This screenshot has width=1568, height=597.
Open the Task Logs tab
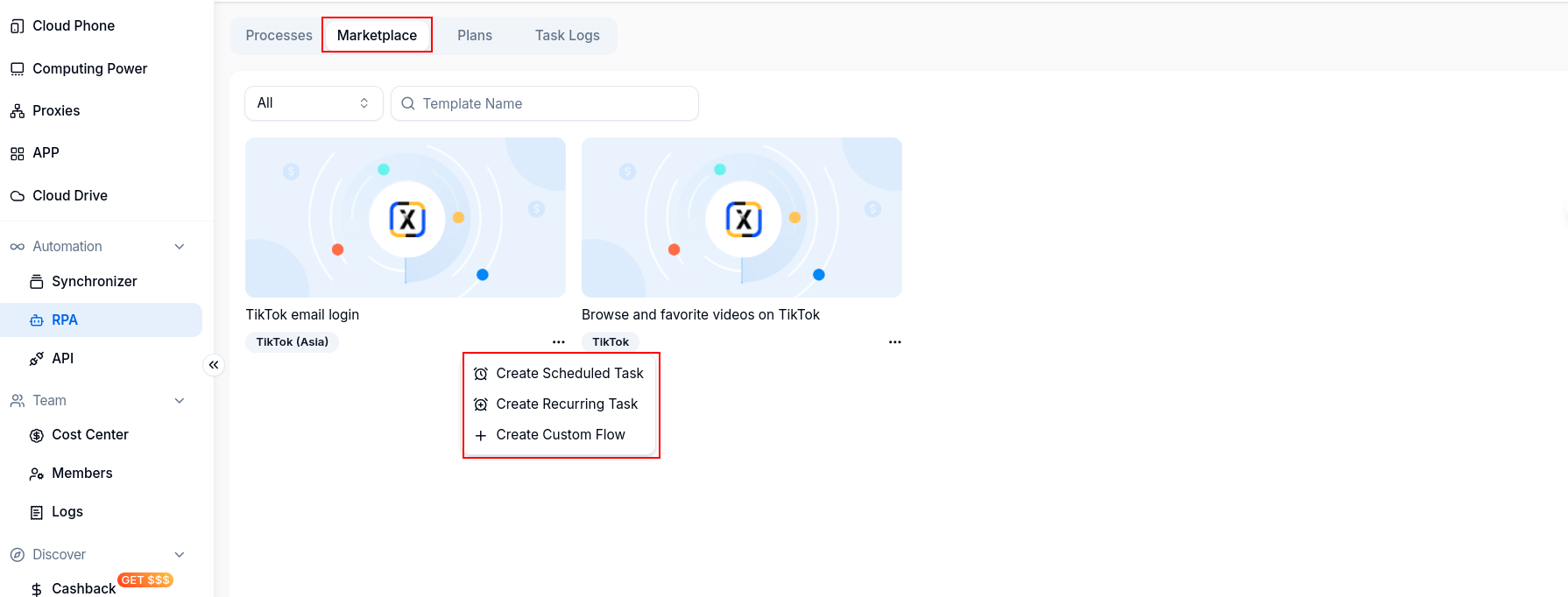pyautogui.click(x=568, y=35)
